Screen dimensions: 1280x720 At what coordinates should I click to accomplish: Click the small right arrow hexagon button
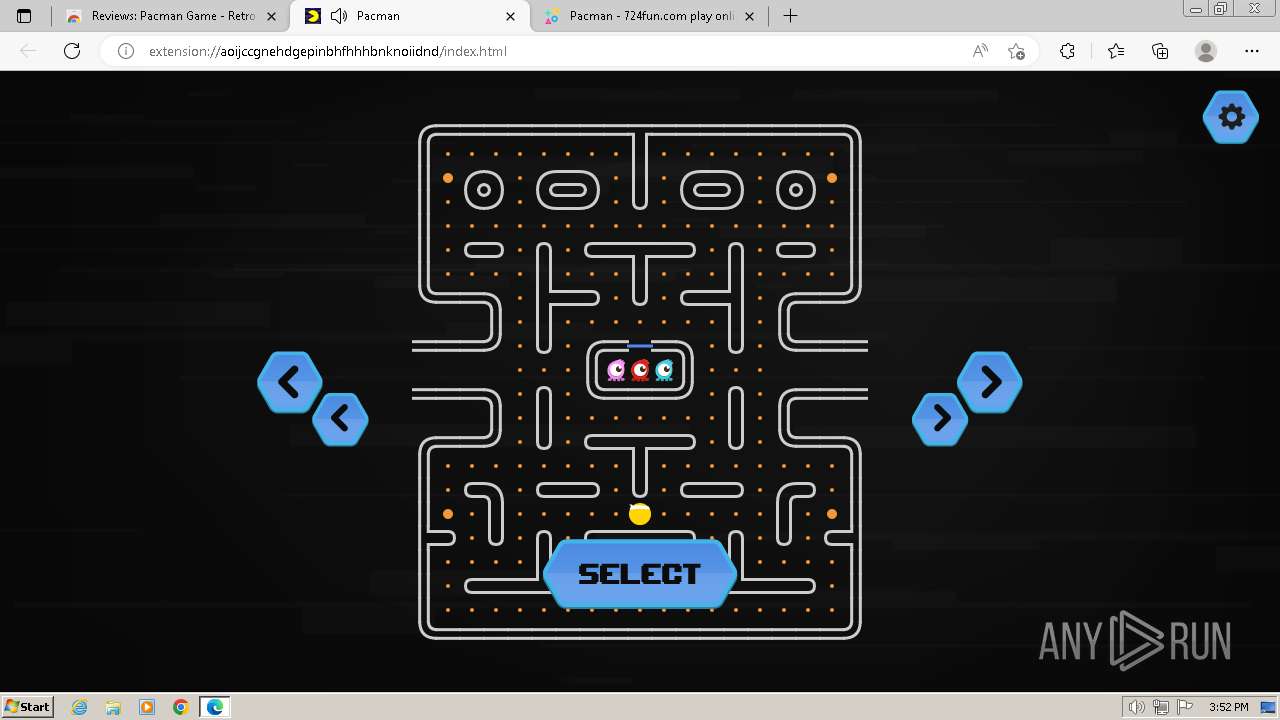[940, 419]
